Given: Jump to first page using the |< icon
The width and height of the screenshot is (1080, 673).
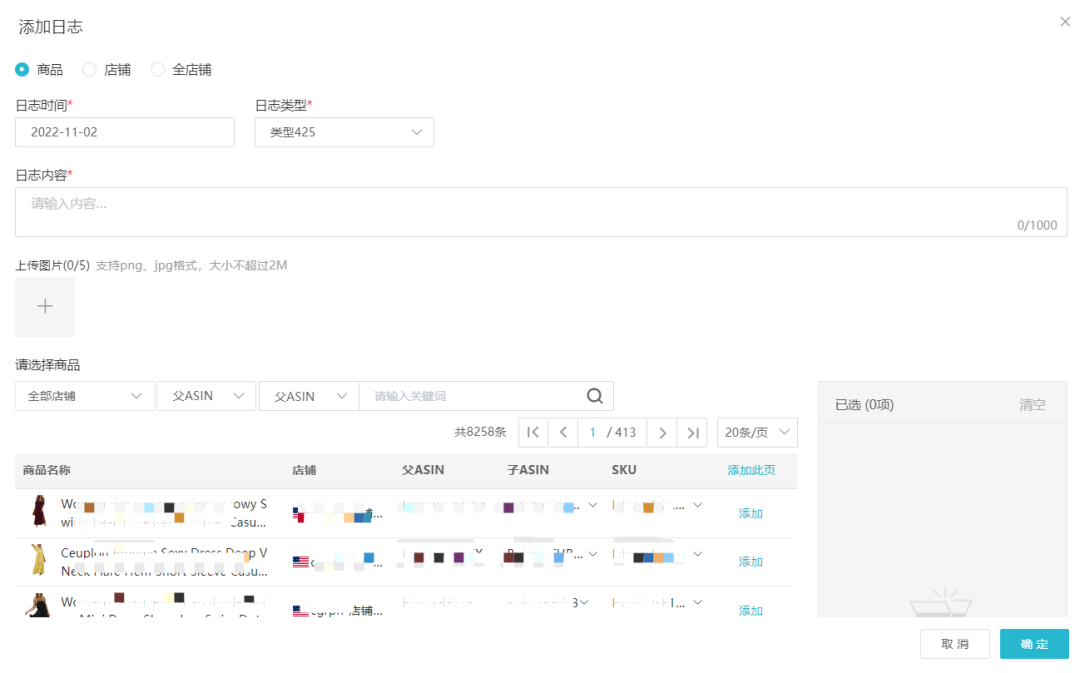Looking at the screenshot, I should [x=532, y=431].
